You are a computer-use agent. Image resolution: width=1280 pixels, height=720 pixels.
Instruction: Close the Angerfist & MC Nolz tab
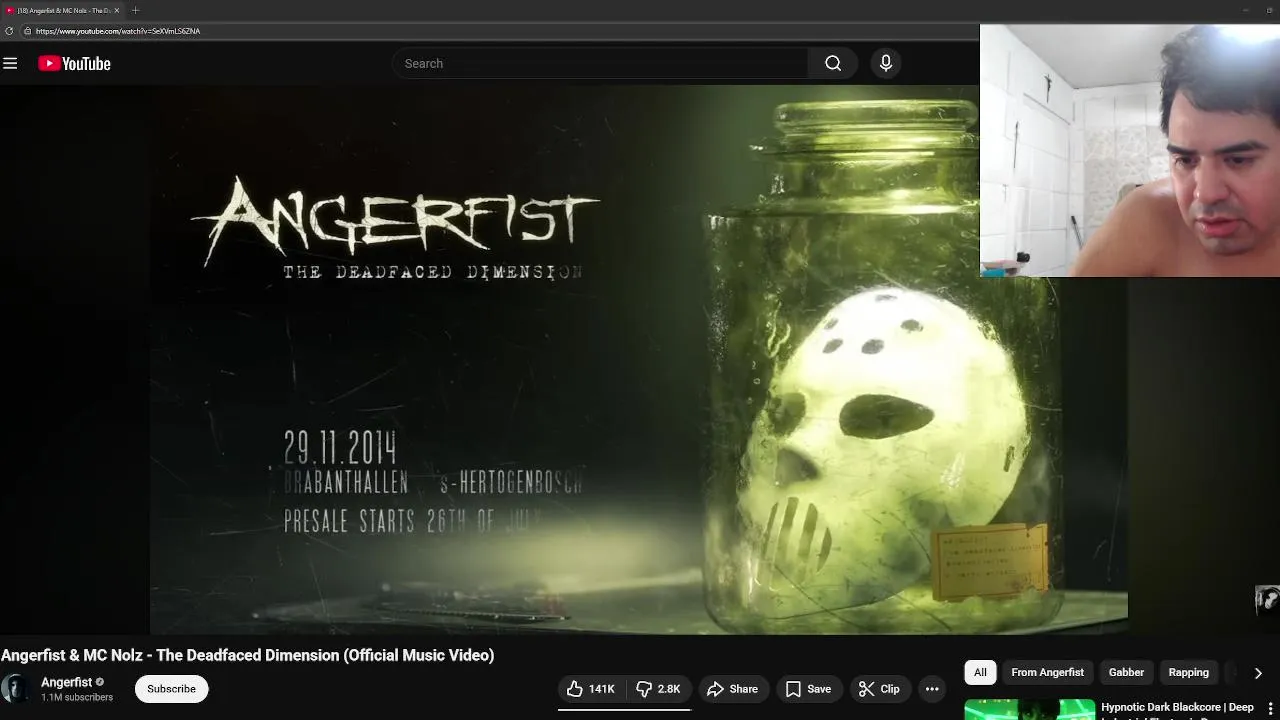(117, 10)
